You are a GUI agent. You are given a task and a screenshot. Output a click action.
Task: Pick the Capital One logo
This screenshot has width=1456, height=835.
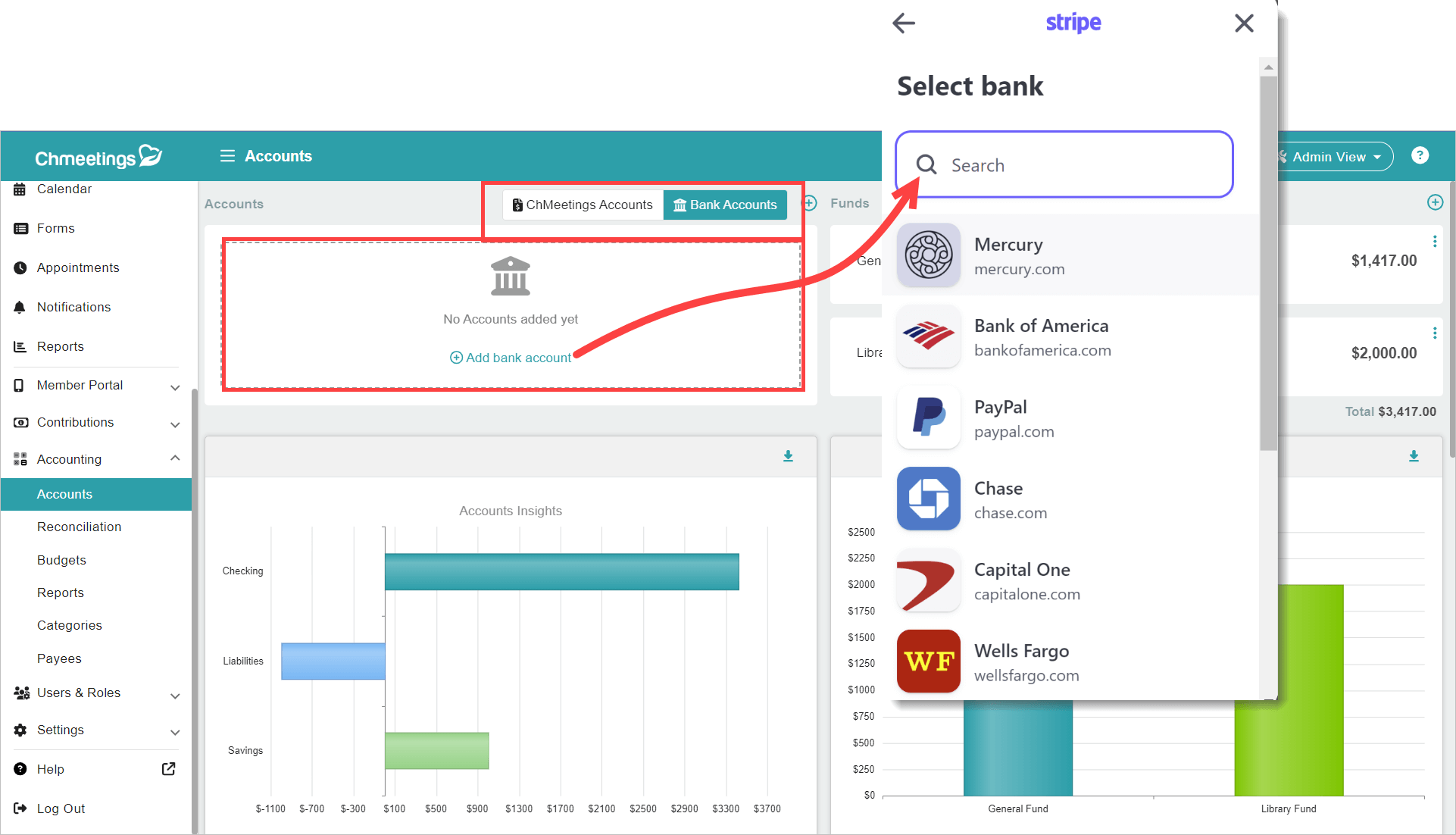[929, 580]
